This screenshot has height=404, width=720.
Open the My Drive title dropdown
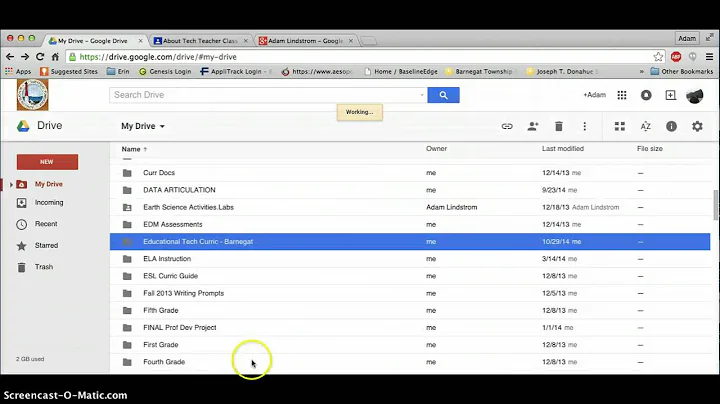[x=143, y=126]
